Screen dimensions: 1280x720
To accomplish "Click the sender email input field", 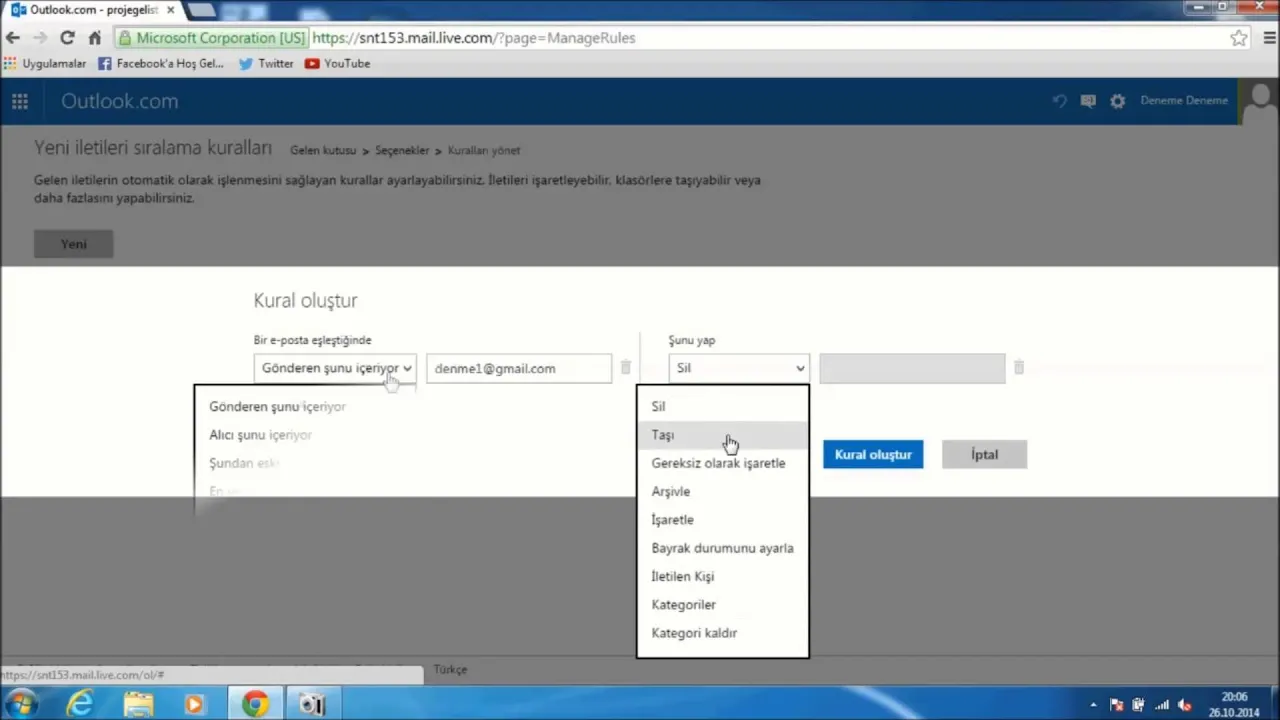I will [x=519, y=368].
